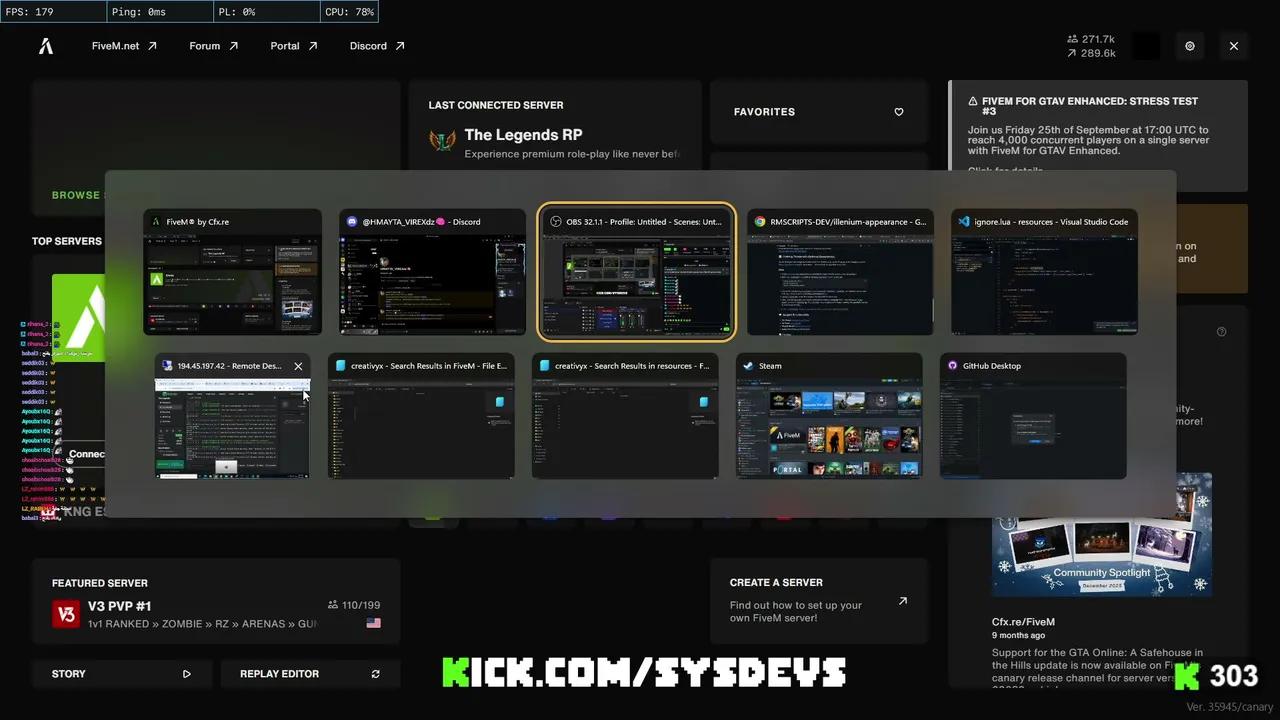
Task: Switch to the Visual Studio Code ignore.lua window
Action: (1044, 272)
